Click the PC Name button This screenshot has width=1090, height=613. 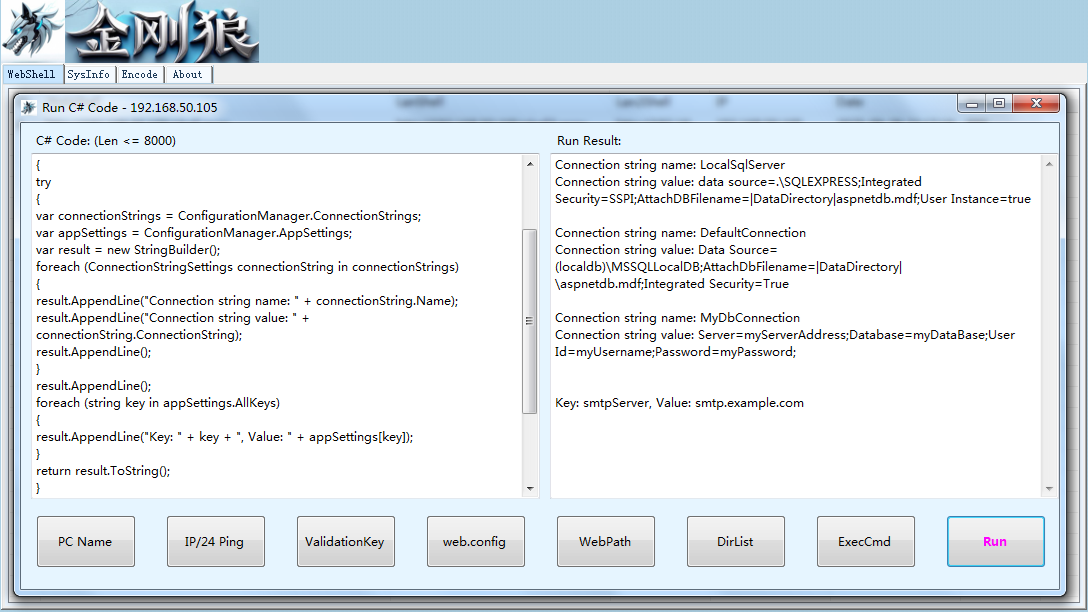coord(86,541)
